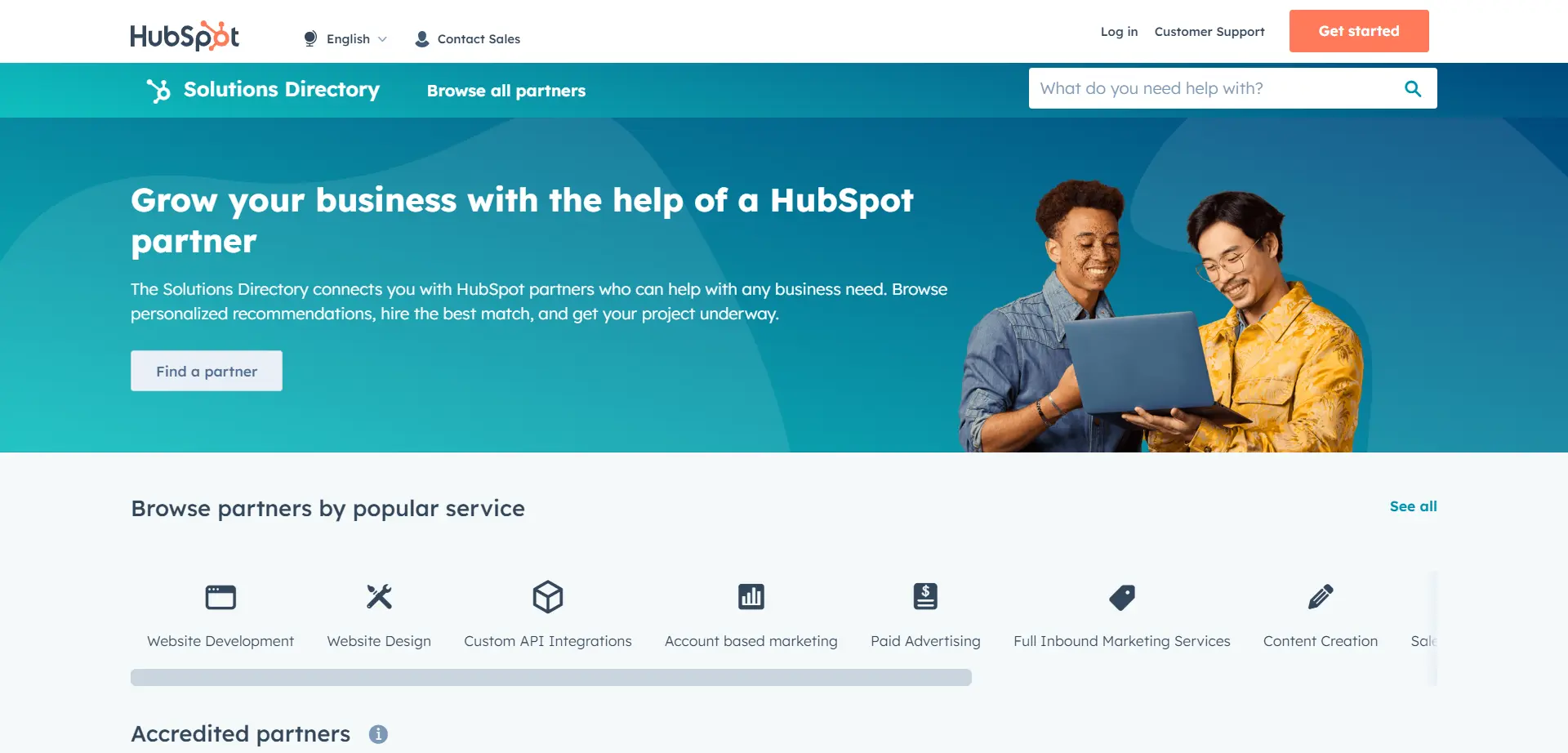Select the Website Design tools icon

coord(379,597)
